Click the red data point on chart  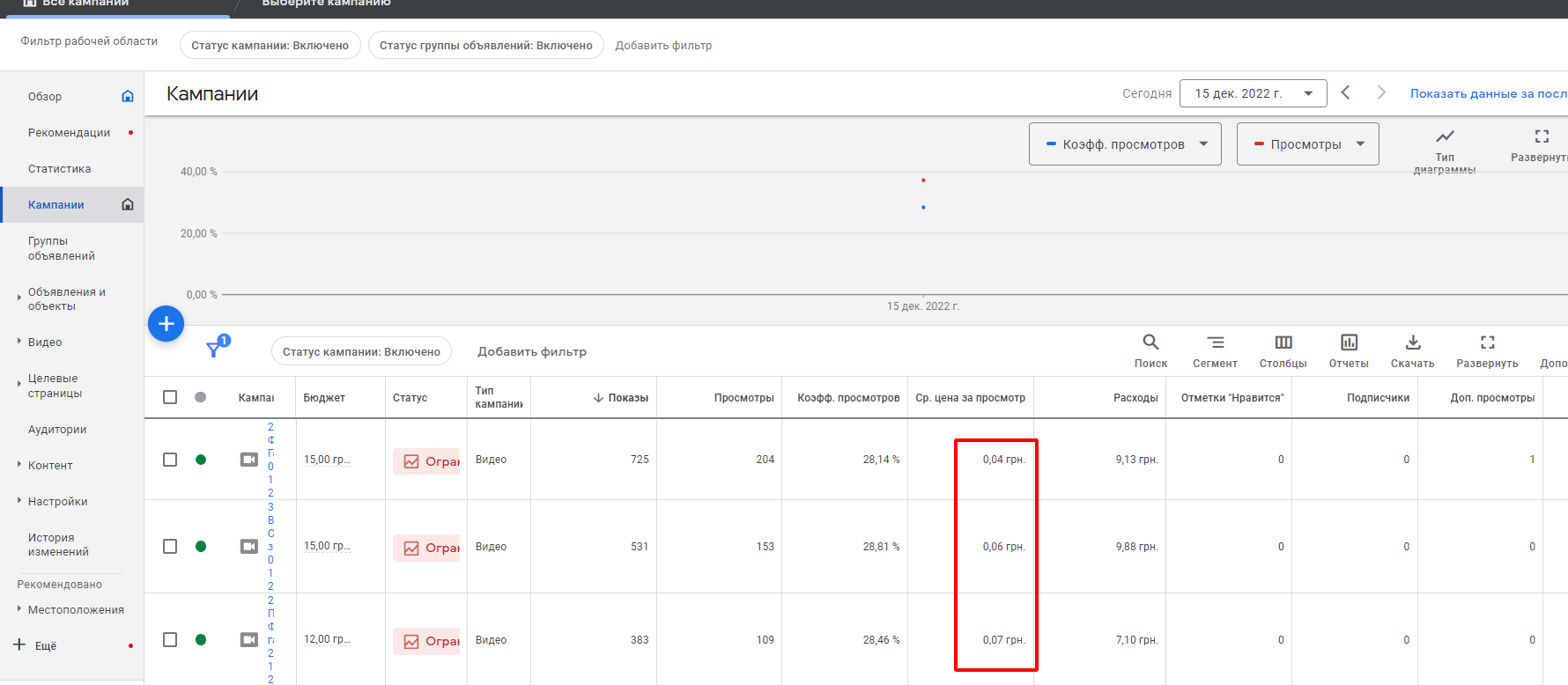coord(923,180)
